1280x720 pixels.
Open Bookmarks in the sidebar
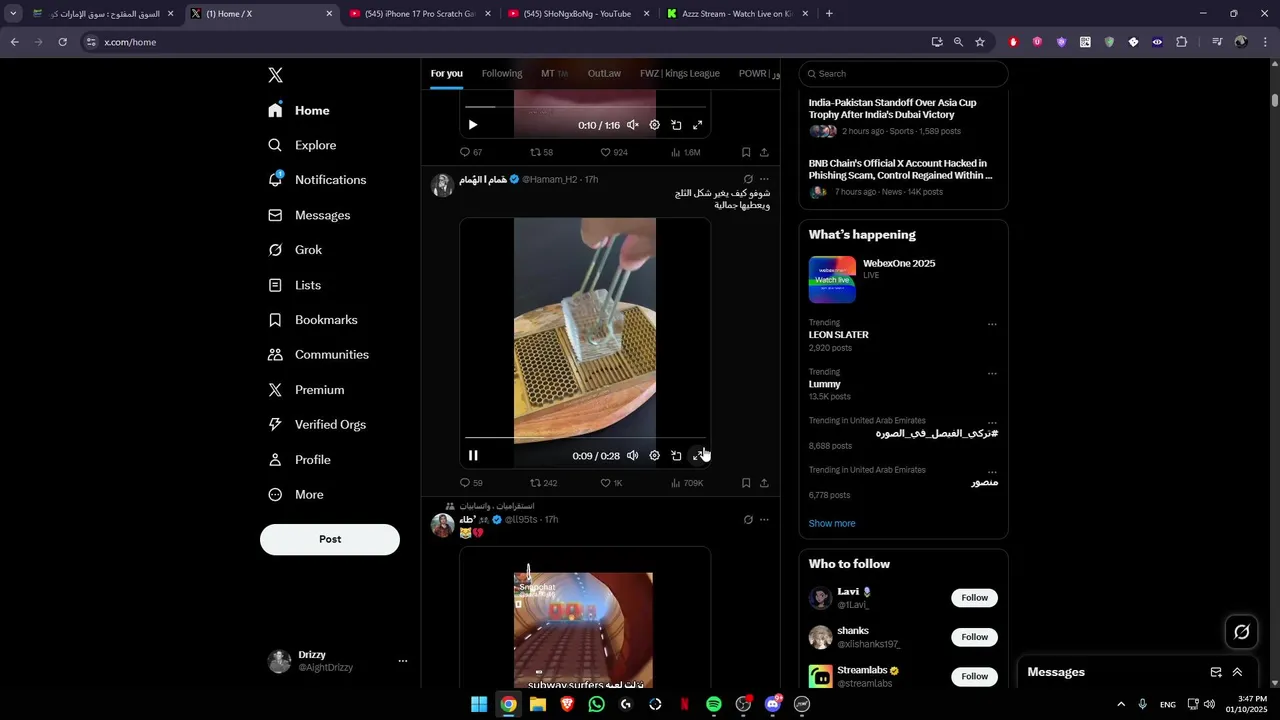[313, 320]
